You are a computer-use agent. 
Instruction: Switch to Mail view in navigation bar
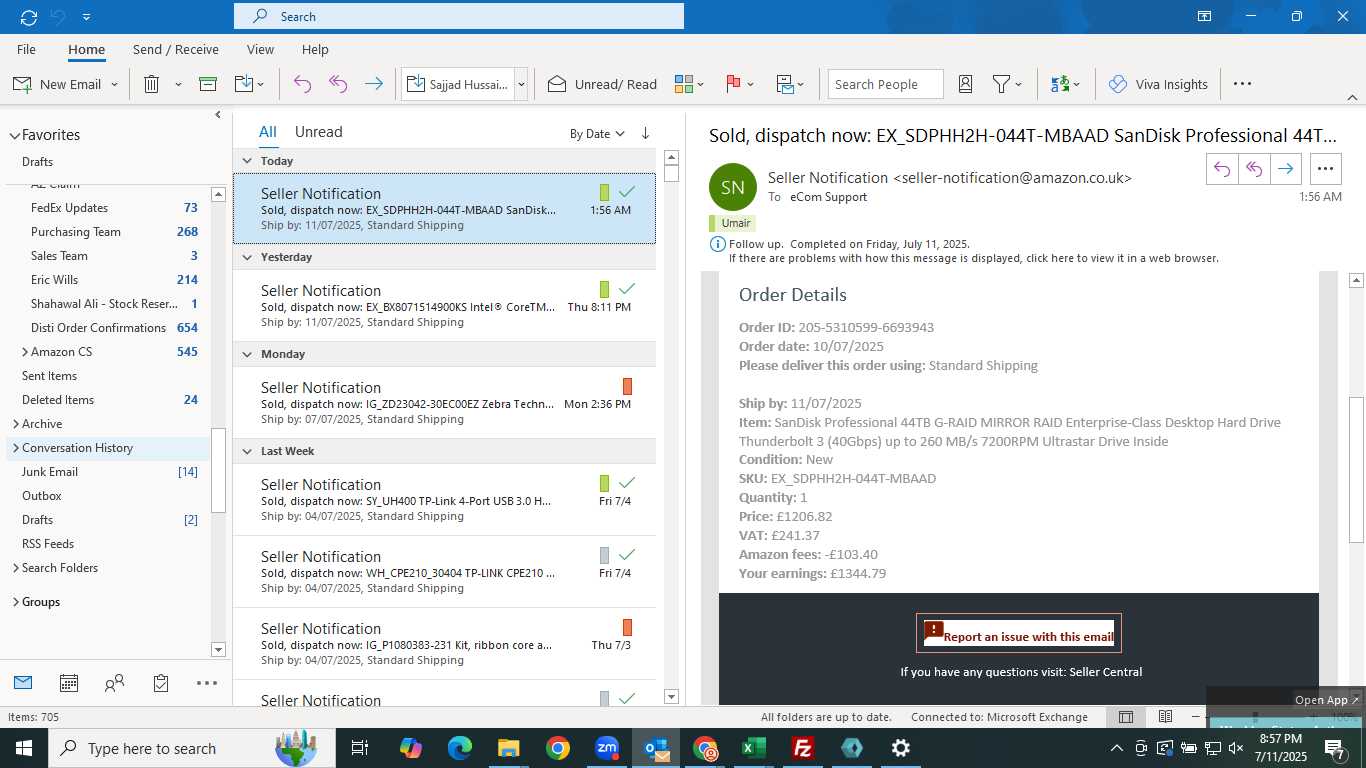pyautogui.click(x=23, y=683)
